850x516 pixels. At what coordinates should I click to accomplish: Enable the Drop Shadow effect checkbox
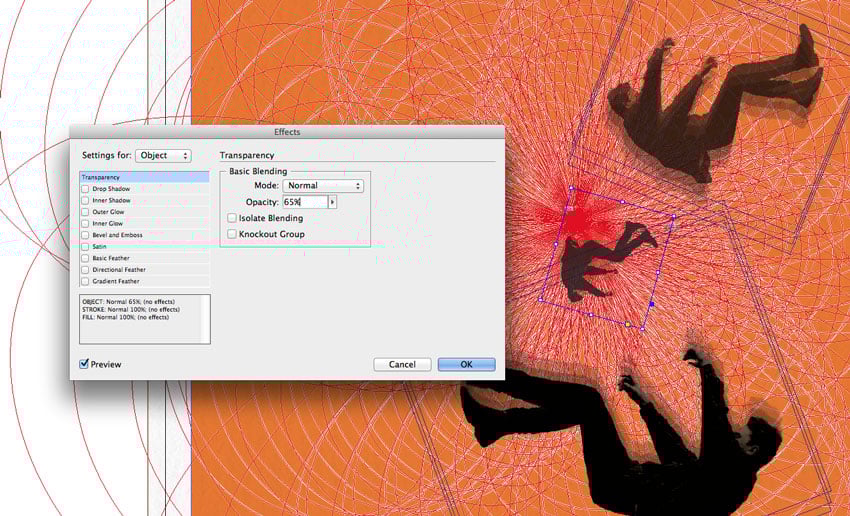(x=85, y=189)
